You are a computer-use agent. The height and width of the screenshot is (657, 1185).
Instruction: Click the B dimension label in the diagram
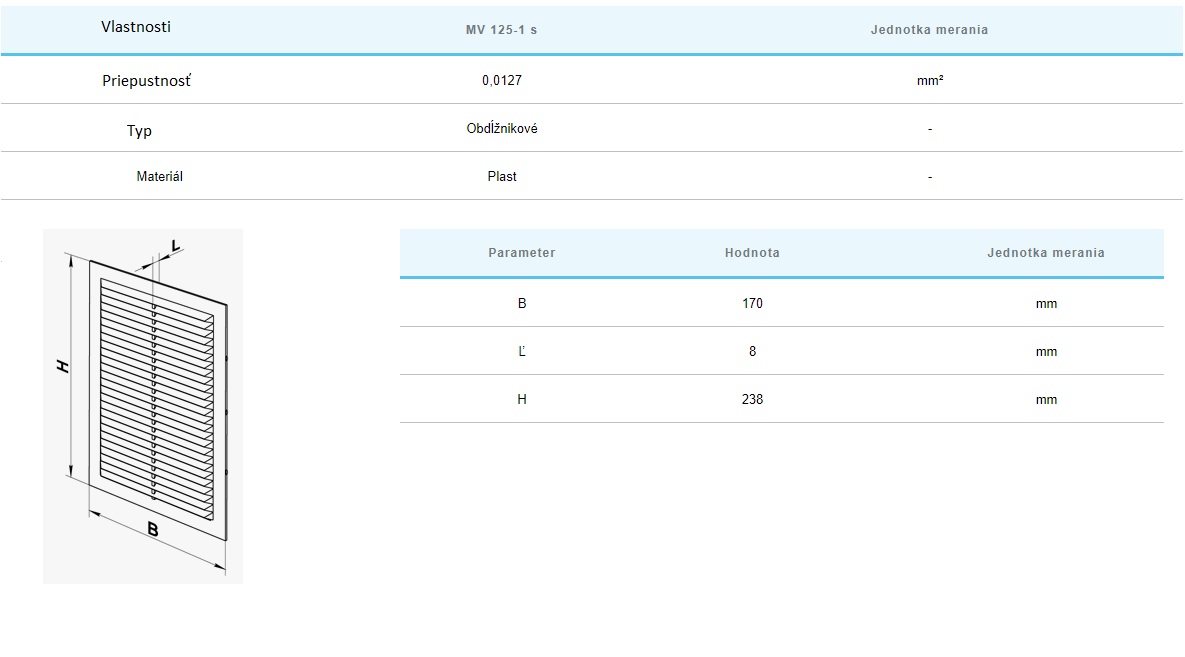(153, 530)
